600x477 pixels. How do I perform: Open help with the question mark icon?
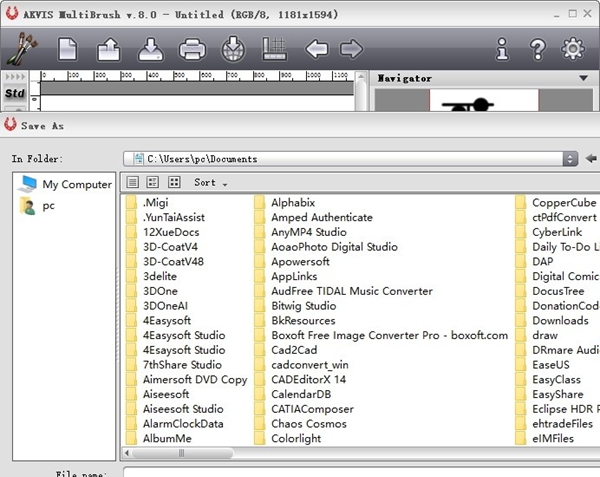point(538,49)
